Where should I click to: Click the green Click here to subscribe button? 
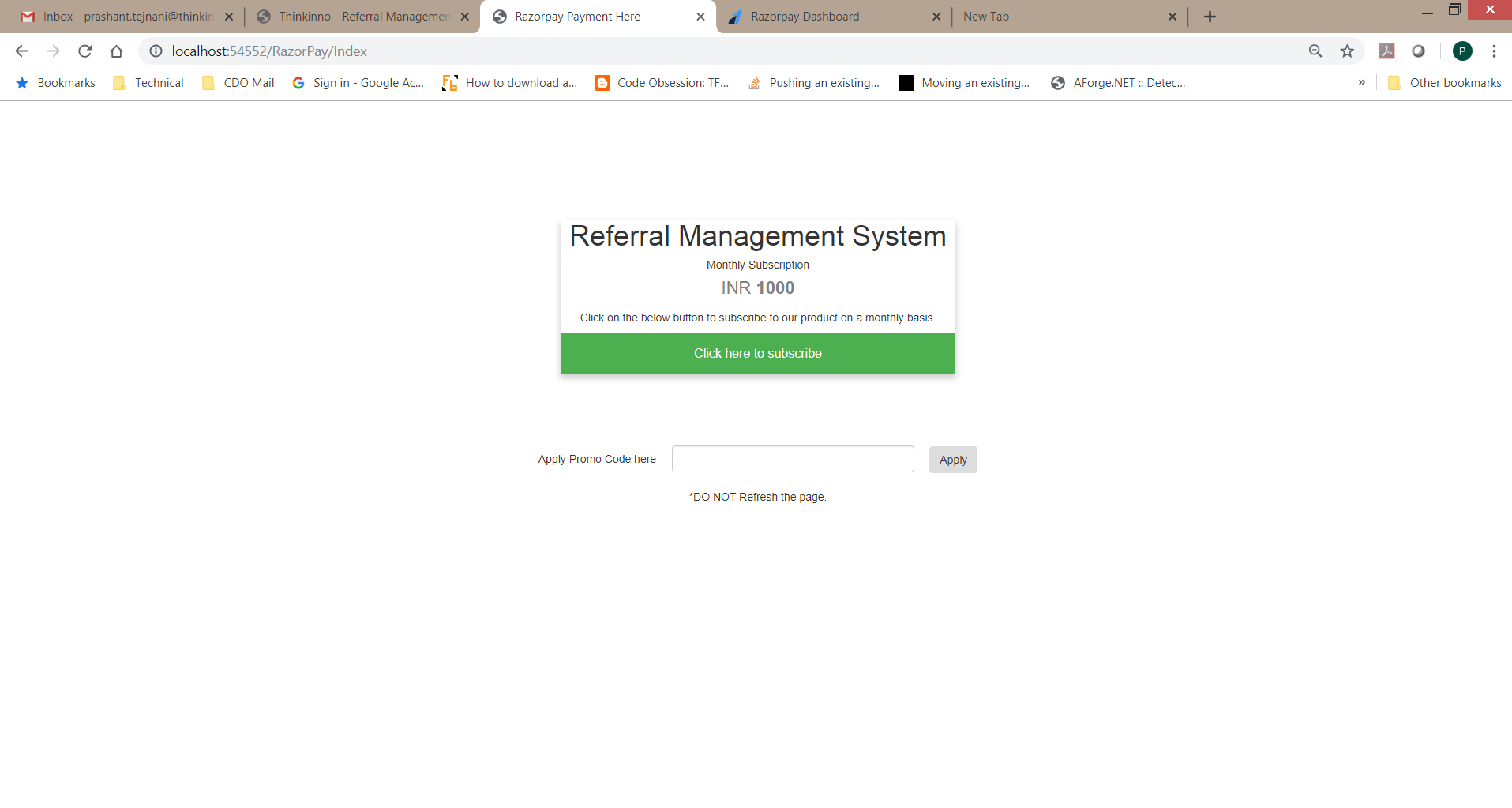click(758, 354)
